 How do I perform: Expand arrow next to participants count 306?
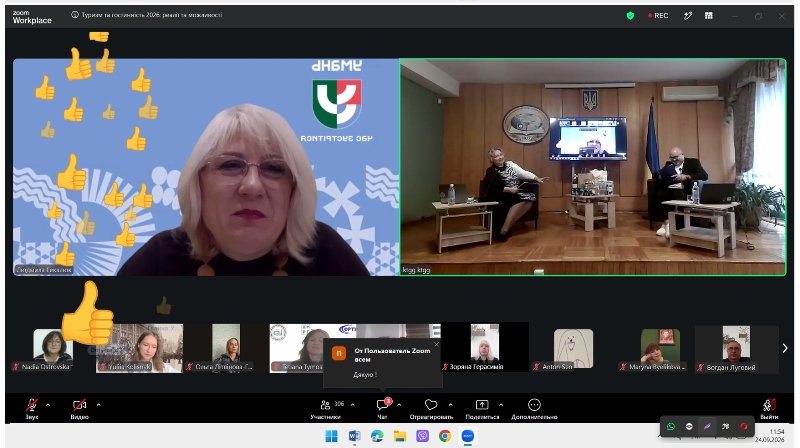pos(353,405)
